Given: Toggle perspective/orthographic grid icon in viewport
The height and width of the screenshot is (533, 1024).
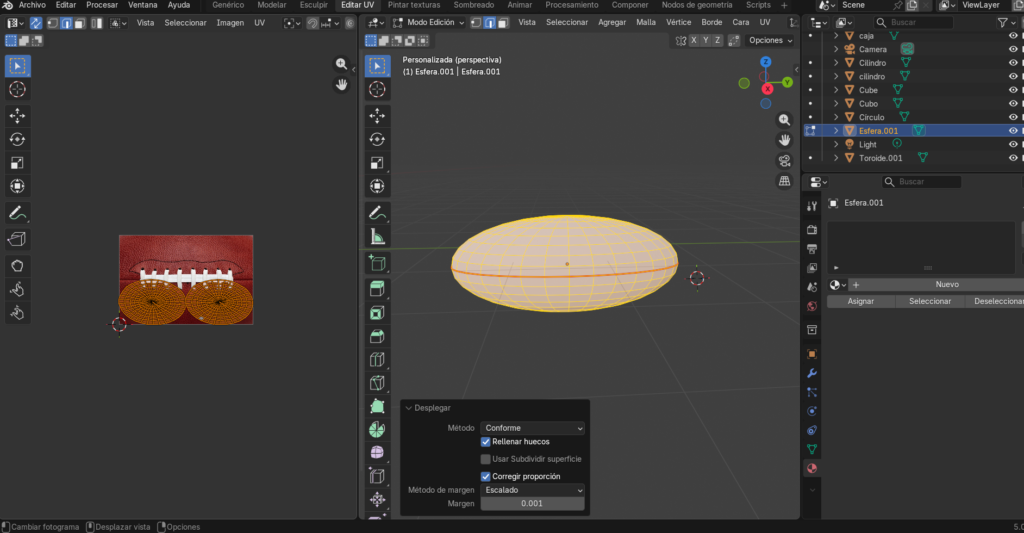Looking at the screenshot, I should tap(784, 181).
